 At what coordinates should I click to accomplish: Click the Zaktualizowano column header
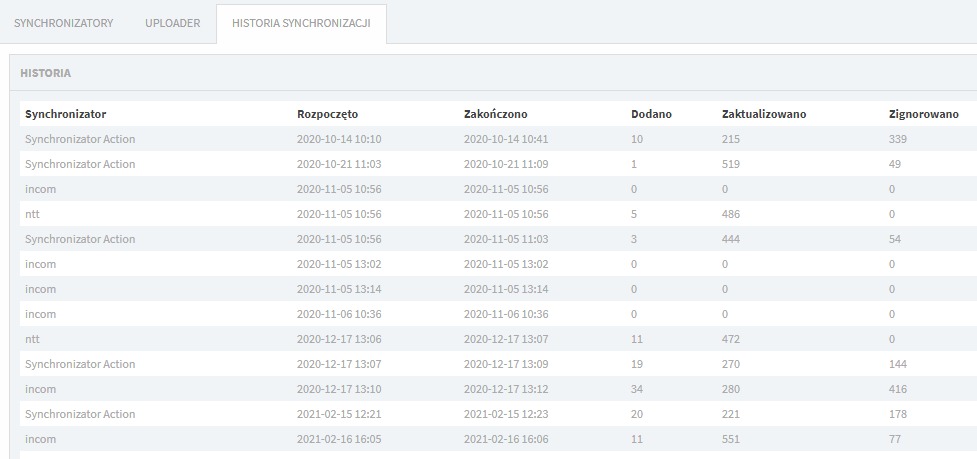[x=764, y=115]
